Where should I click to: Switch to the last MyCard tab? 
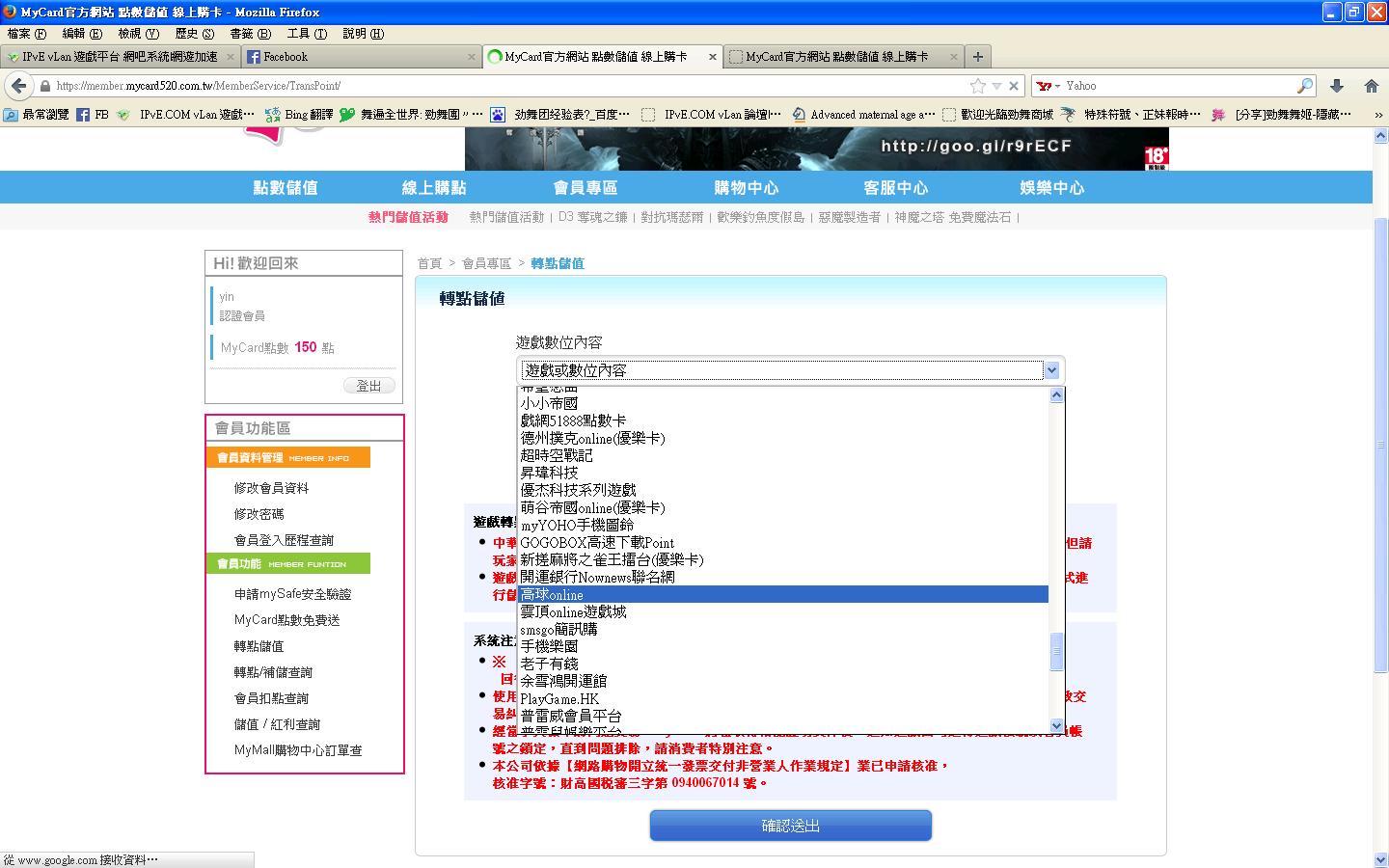[842, 57]
